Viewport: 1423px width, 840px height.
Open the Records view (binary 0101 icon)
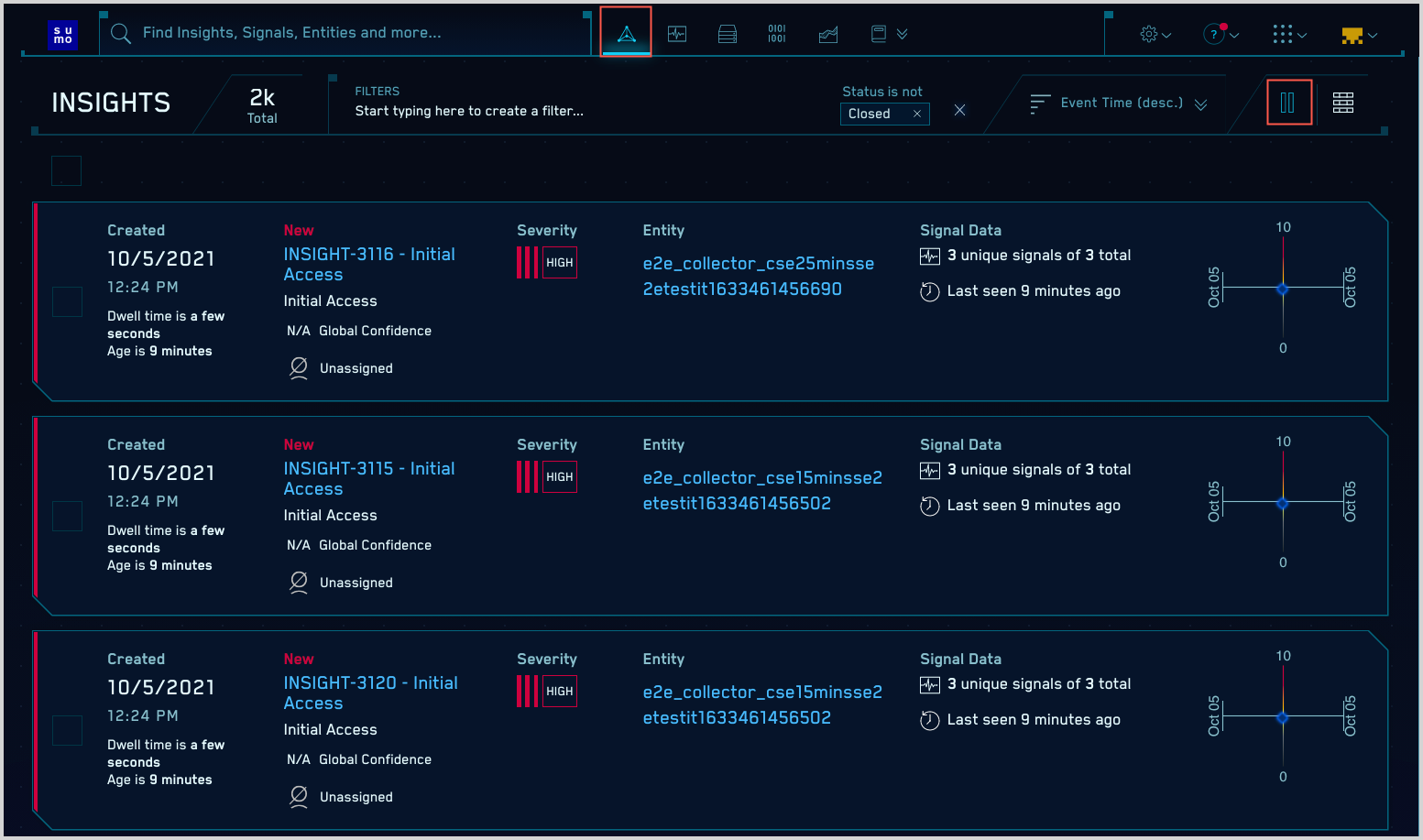777,33
